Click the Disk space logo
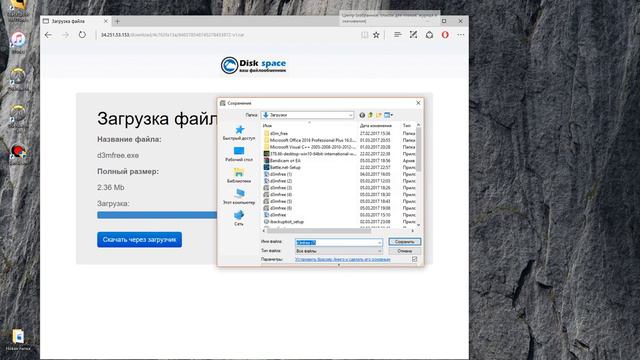The width and height of the screenshot is (640, 360). (x=253, y=65)
